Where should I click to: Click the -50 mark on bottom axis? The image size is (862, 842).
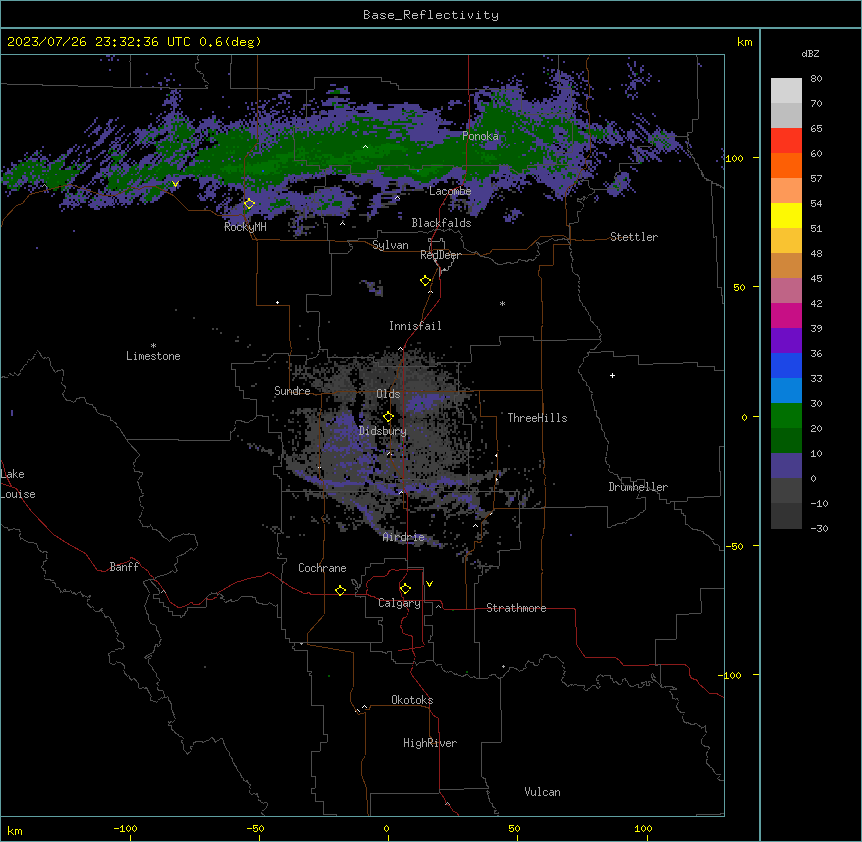255,828
